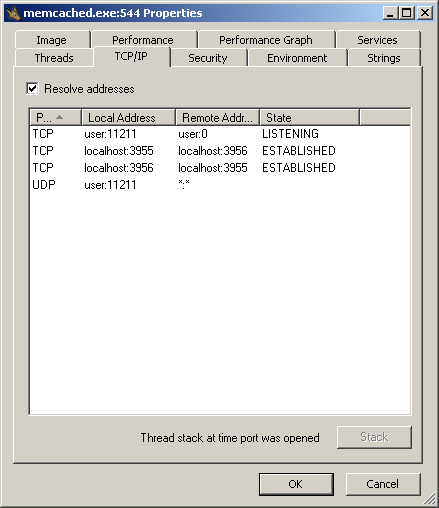Select the localhost:3956 local address cell
This screenshot has width=439, height=508.
click(x=119, y=168)
